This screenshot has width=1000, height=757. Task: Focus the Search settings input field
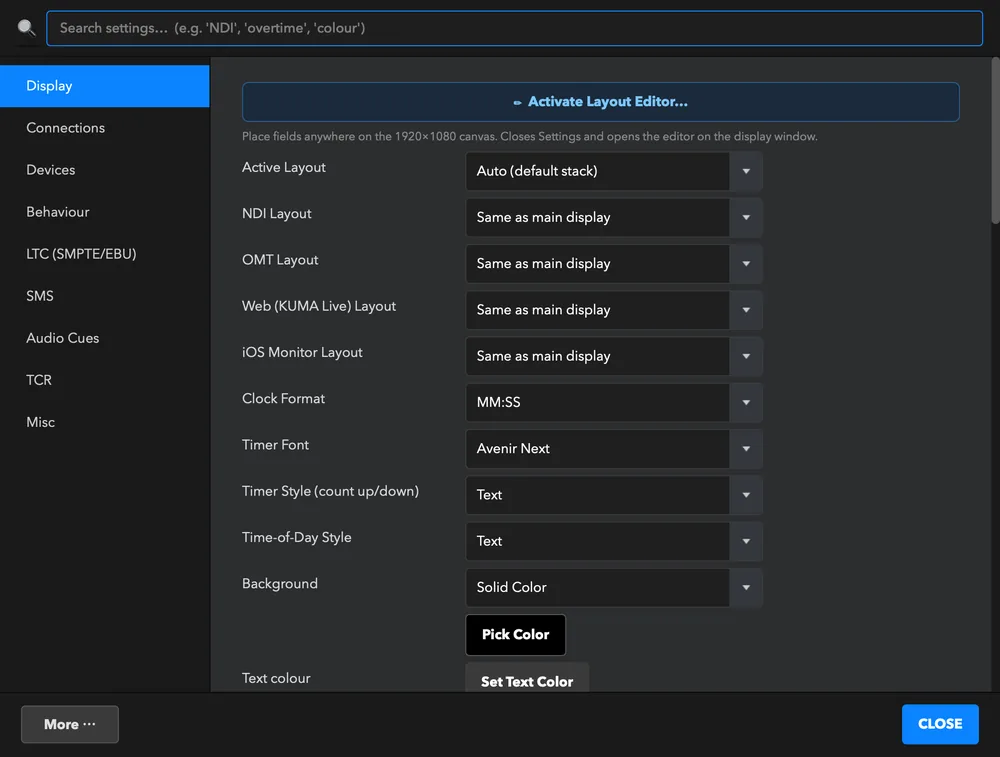(514, 28)
